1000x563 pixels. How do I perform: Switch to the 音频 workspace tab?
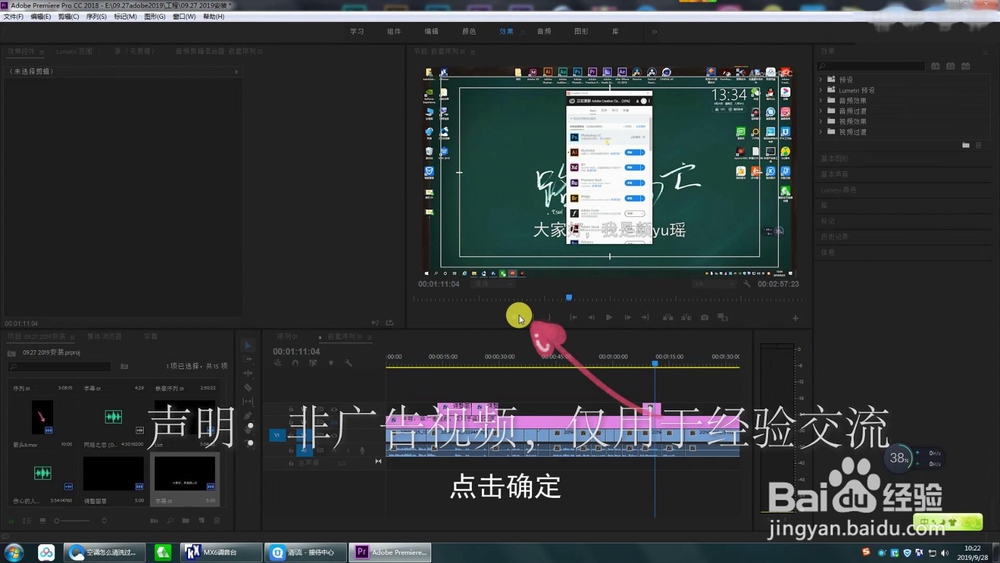click(544, 31)
